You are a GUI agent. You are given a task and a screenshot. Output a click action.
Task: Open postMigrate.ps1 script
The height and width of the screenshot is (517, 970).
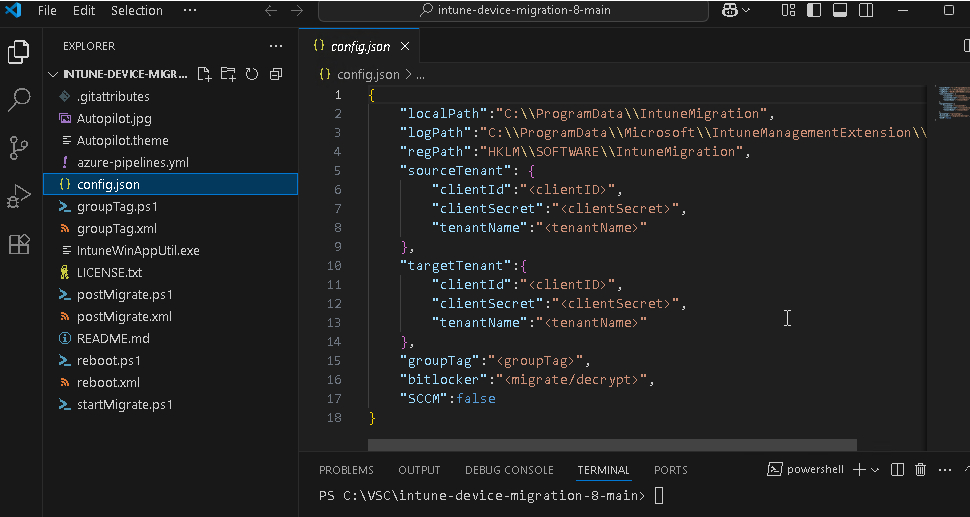click(124, 294)
